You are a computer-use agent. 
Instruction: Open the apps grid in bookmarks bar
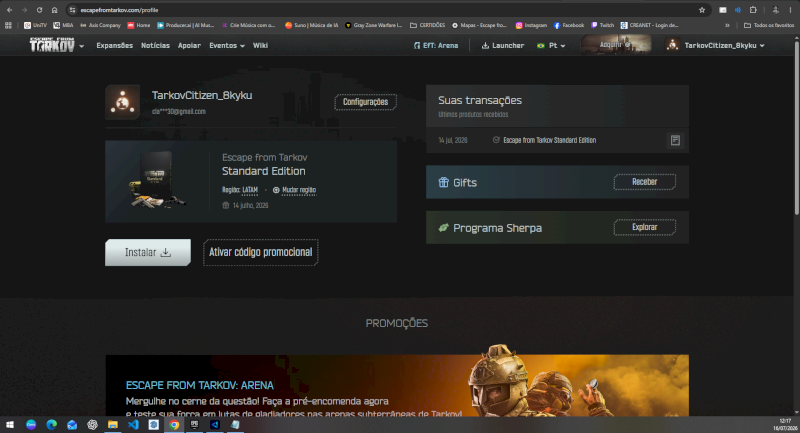point(8,25)
